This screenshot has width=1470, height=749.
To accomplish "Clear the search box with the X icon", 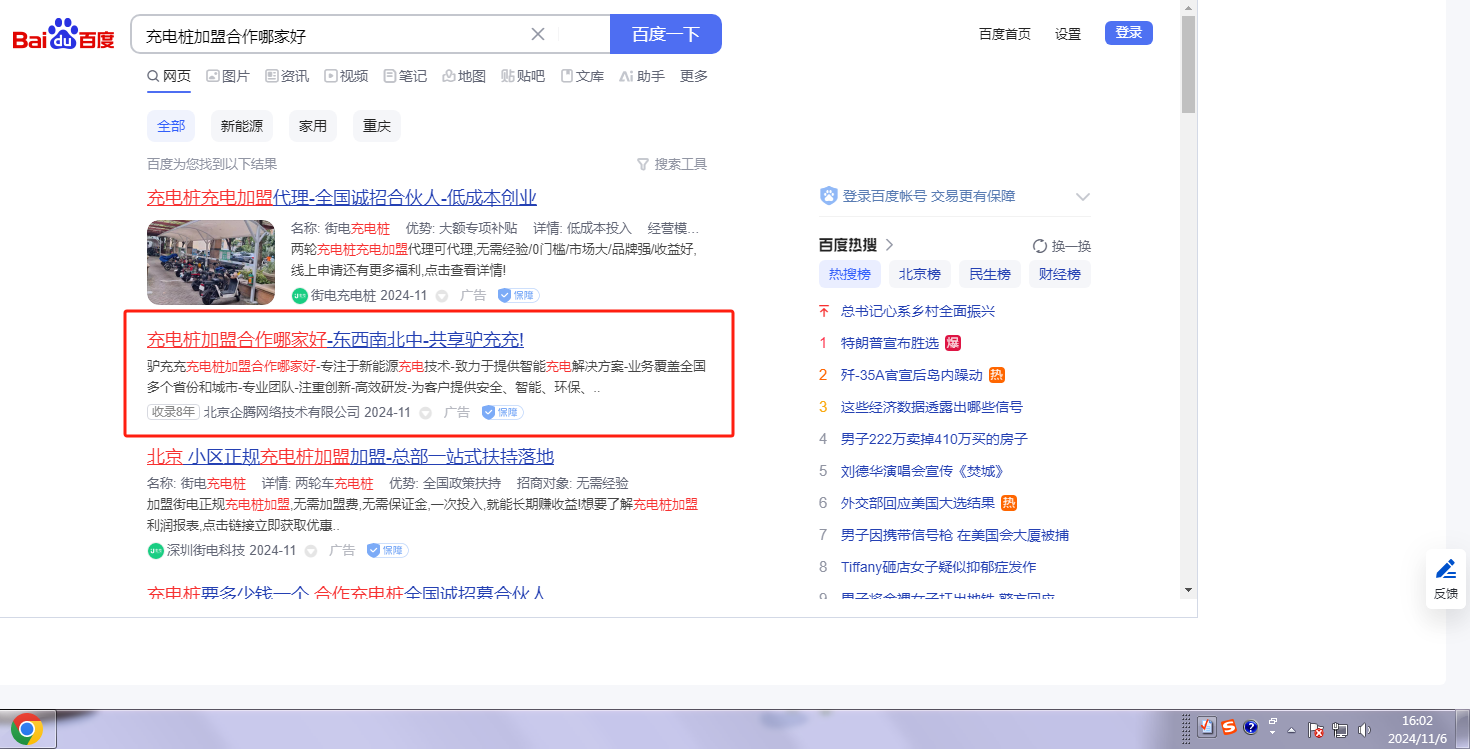I will (538, 34).
